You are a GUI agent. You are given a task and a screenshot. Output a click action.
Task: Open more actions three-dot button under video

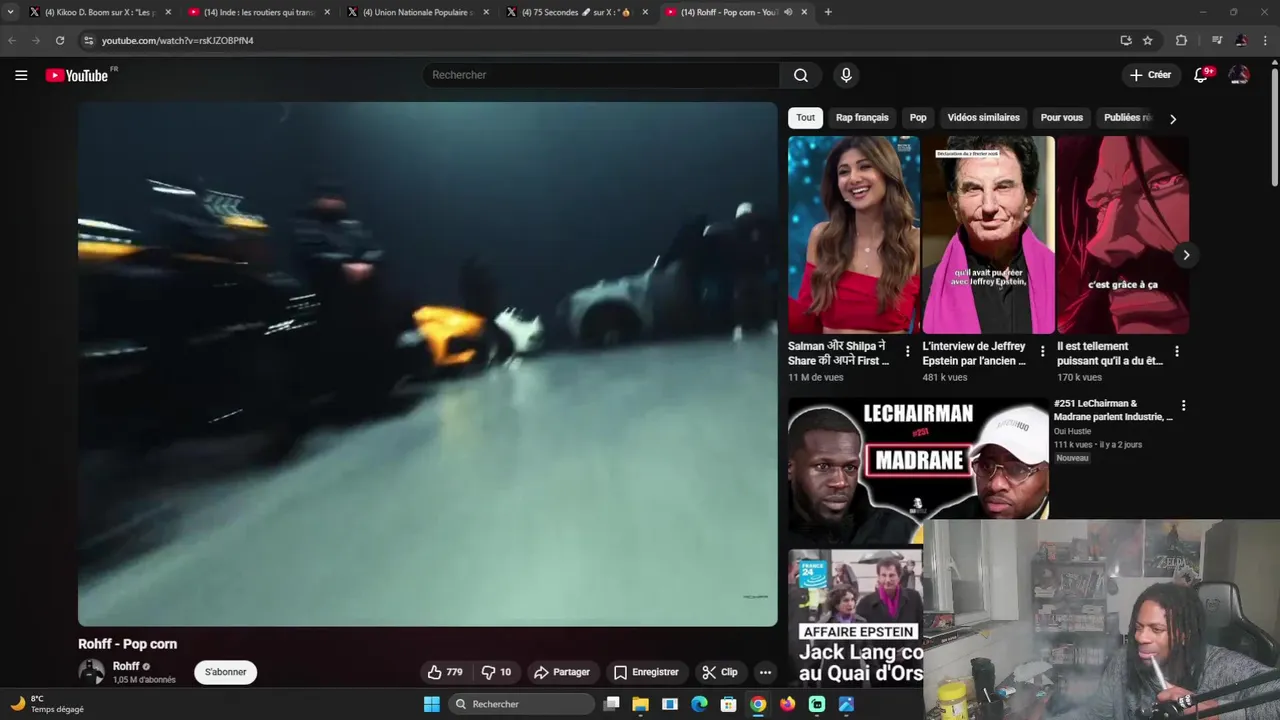(765, 672)
